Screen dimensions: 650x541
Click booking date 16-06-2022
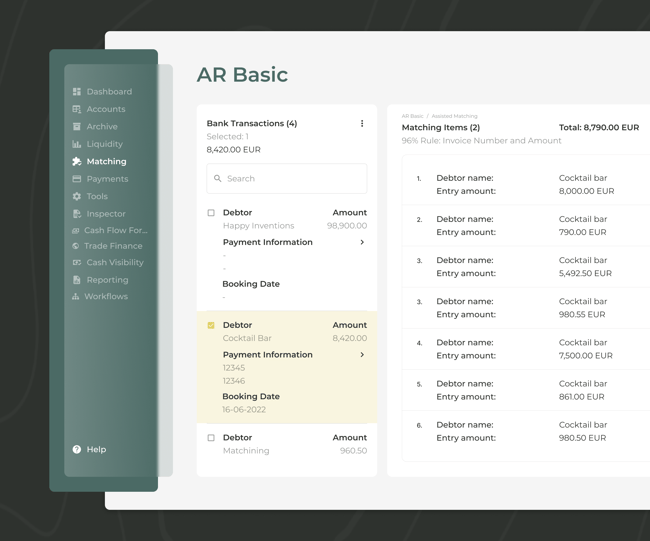pos(244,410)
